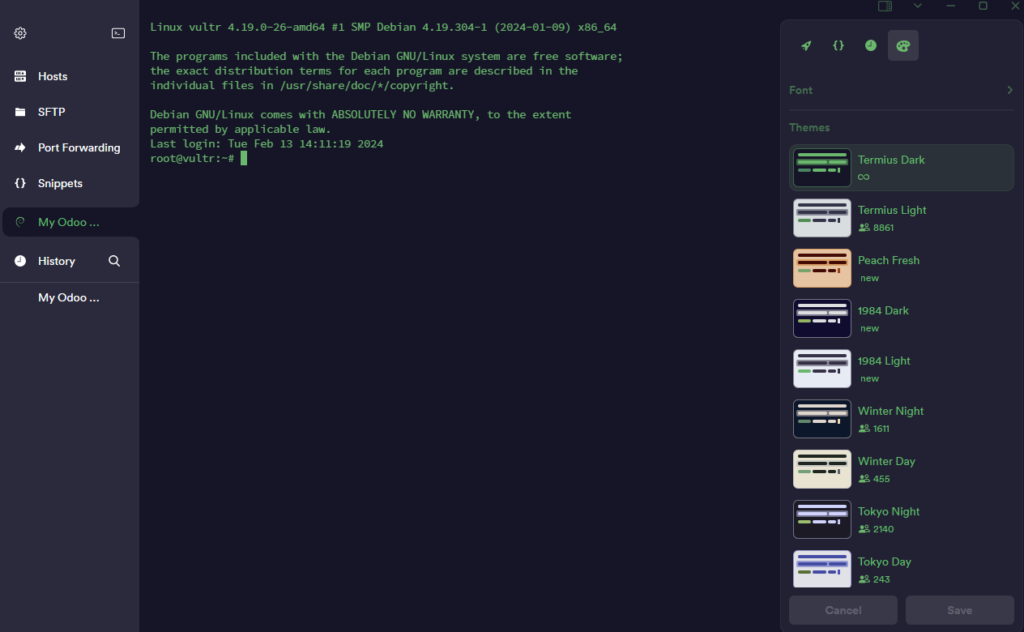Screen dimensions: 1024x632
Task: Cancel the theme changes
Action: pyautogui.click(x=843, y=610)
